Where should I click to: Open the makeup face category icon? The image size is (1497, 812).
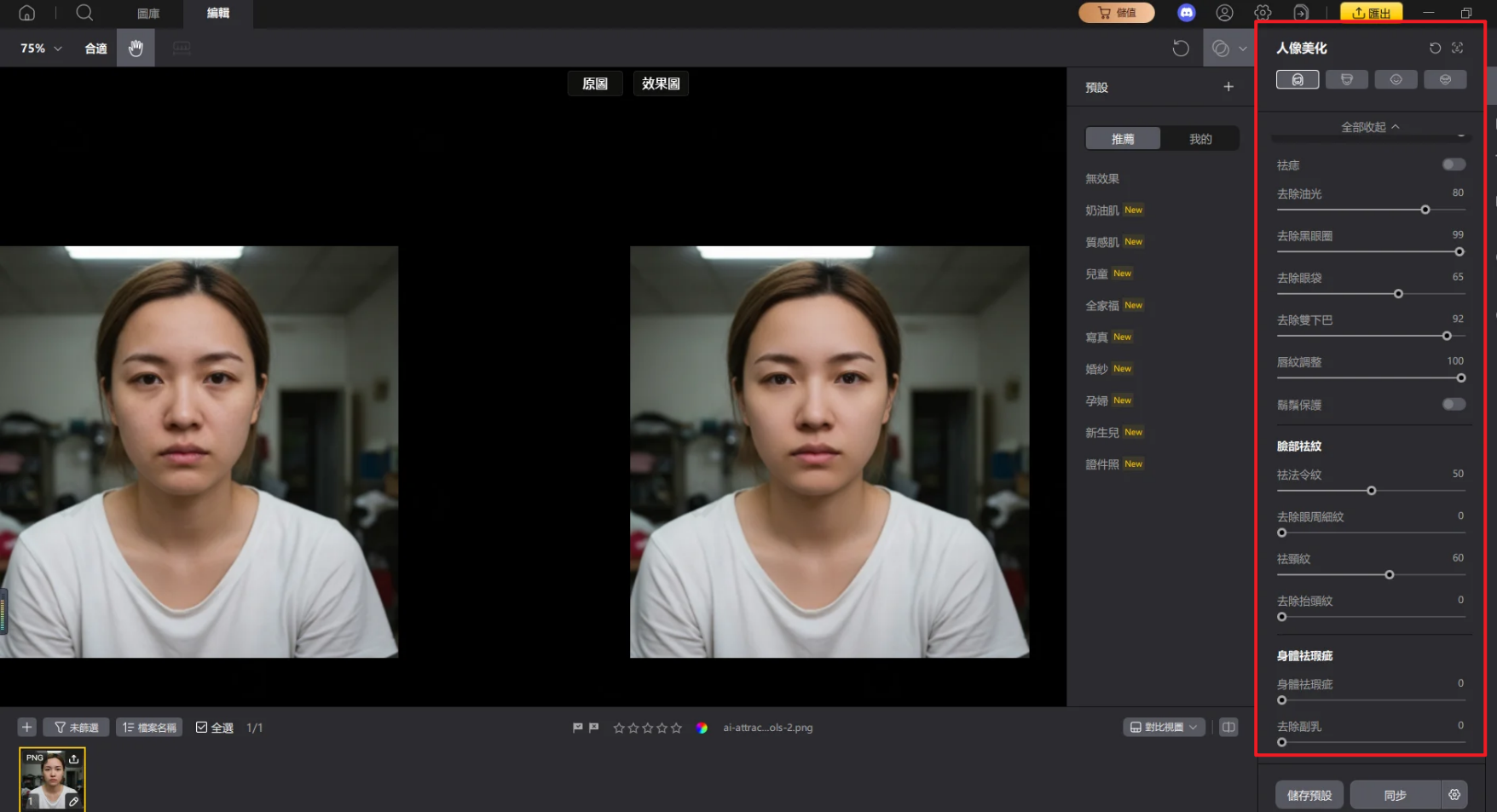pos(1445,79)
